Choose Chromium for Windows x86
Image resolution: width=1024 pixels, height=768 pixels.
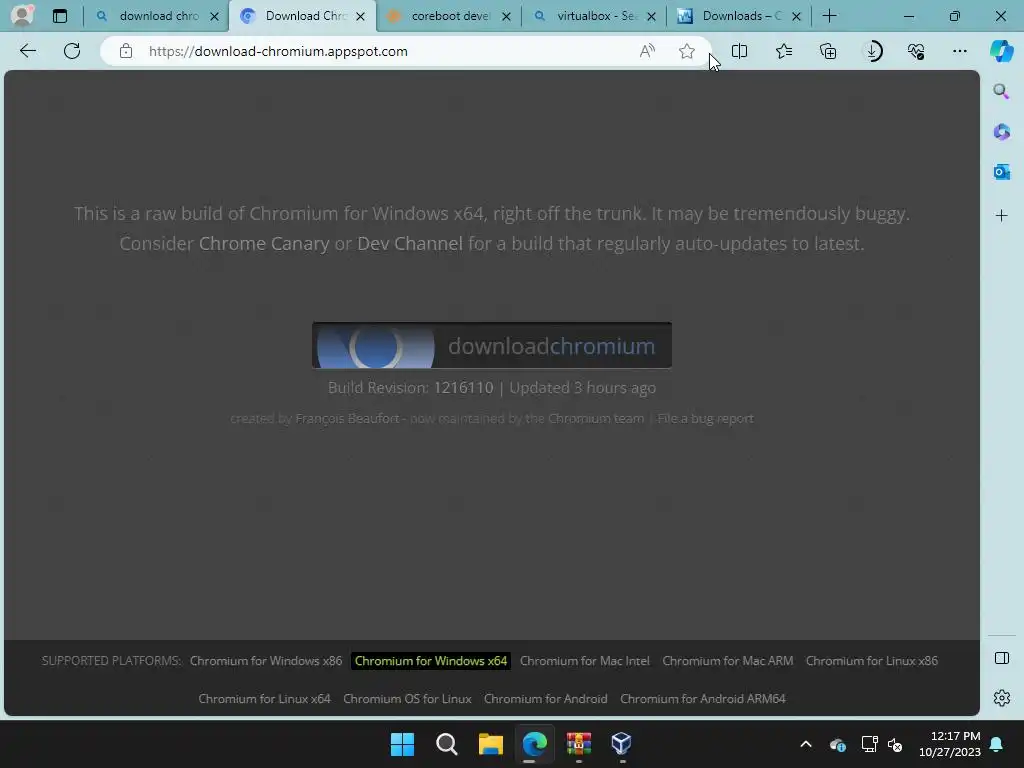(x=266, y=661)
